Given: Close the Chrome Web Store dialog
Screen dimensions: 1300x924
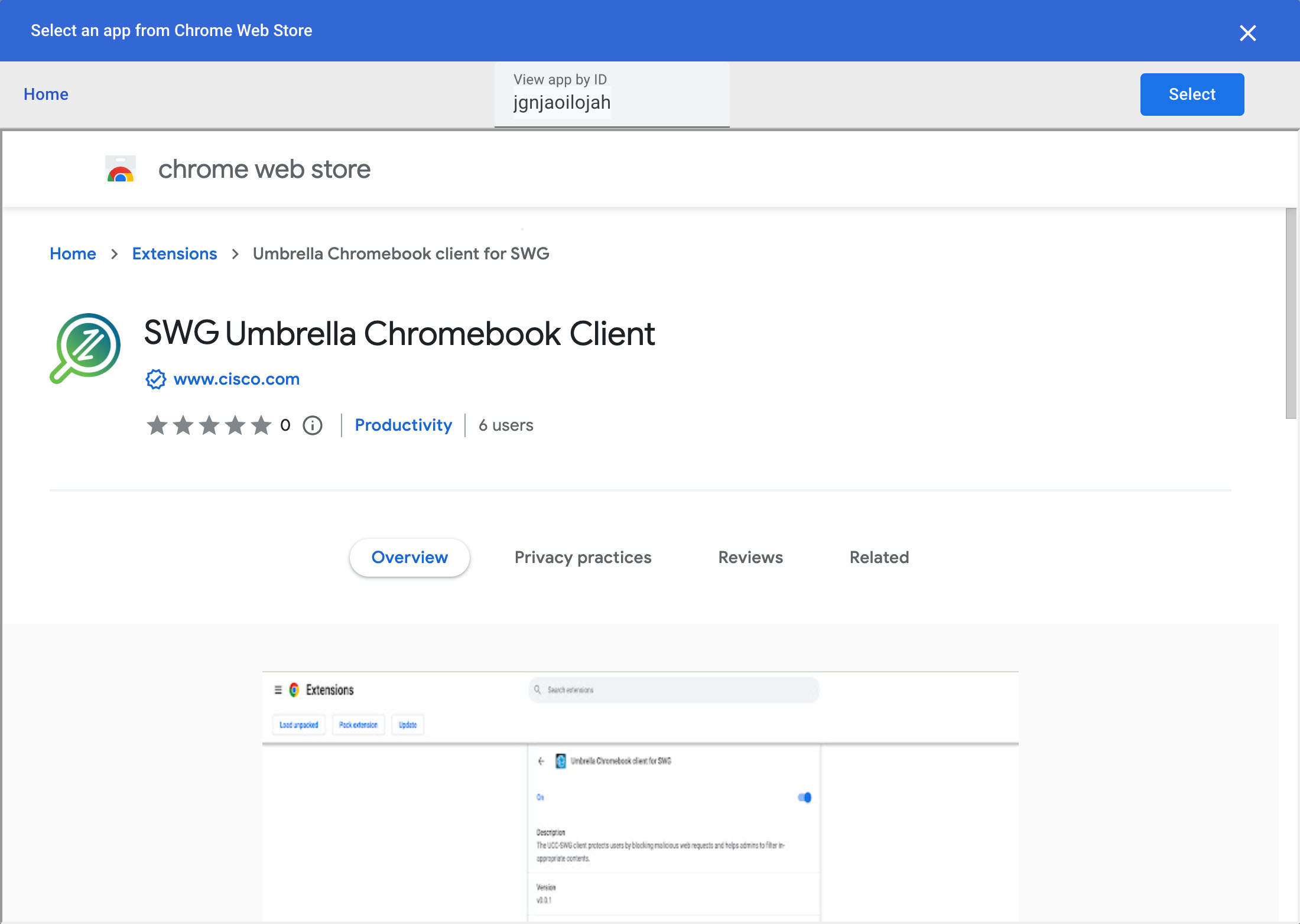Looking at the screenshot, I should click(1247, 33).
